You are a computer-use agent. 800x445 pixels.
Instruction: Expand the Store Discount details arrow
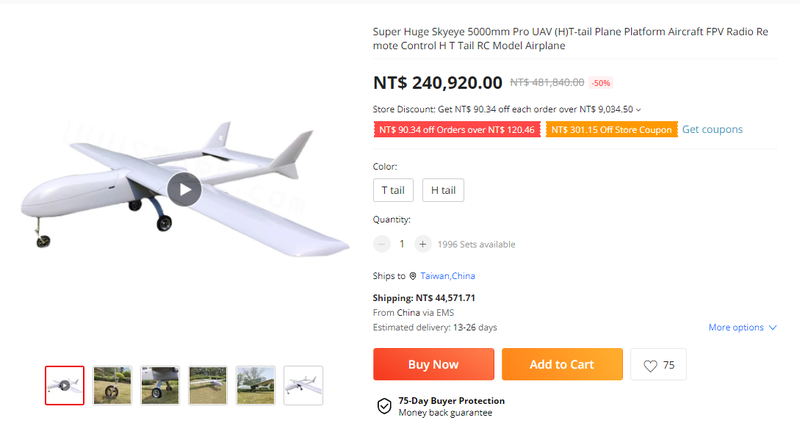tap(639, 110)
